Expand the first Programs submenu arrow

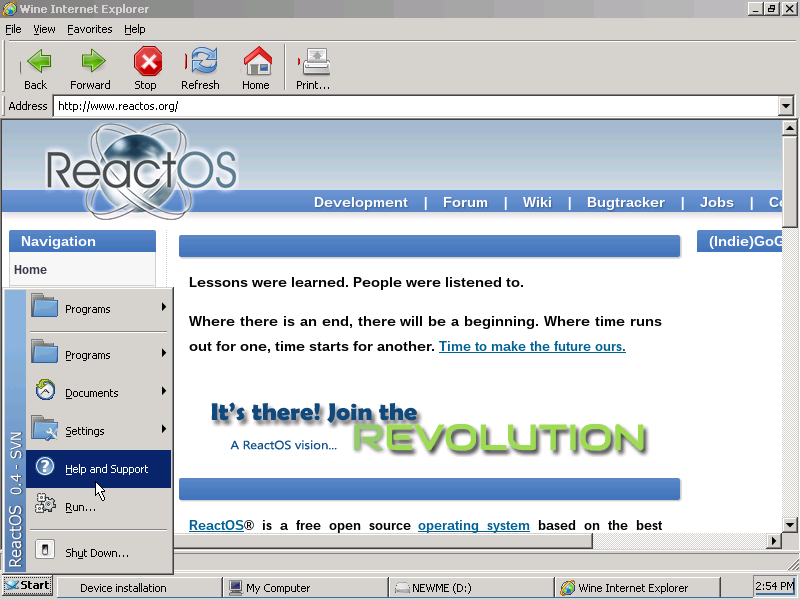(164, 307)
